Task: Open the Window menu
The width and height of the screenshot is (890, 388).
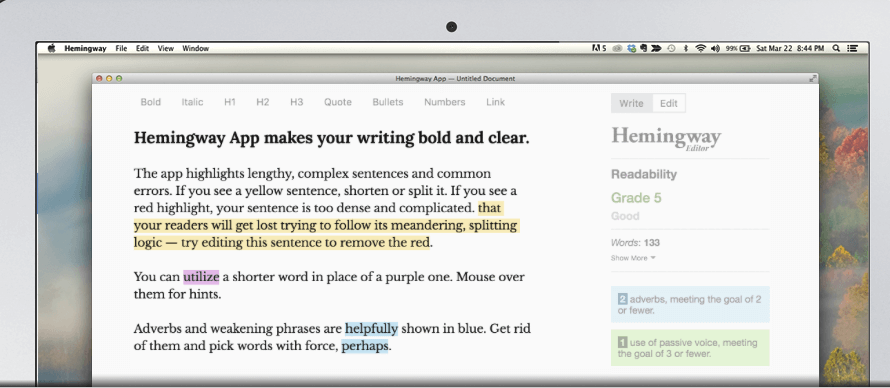Action: point(195,49)
